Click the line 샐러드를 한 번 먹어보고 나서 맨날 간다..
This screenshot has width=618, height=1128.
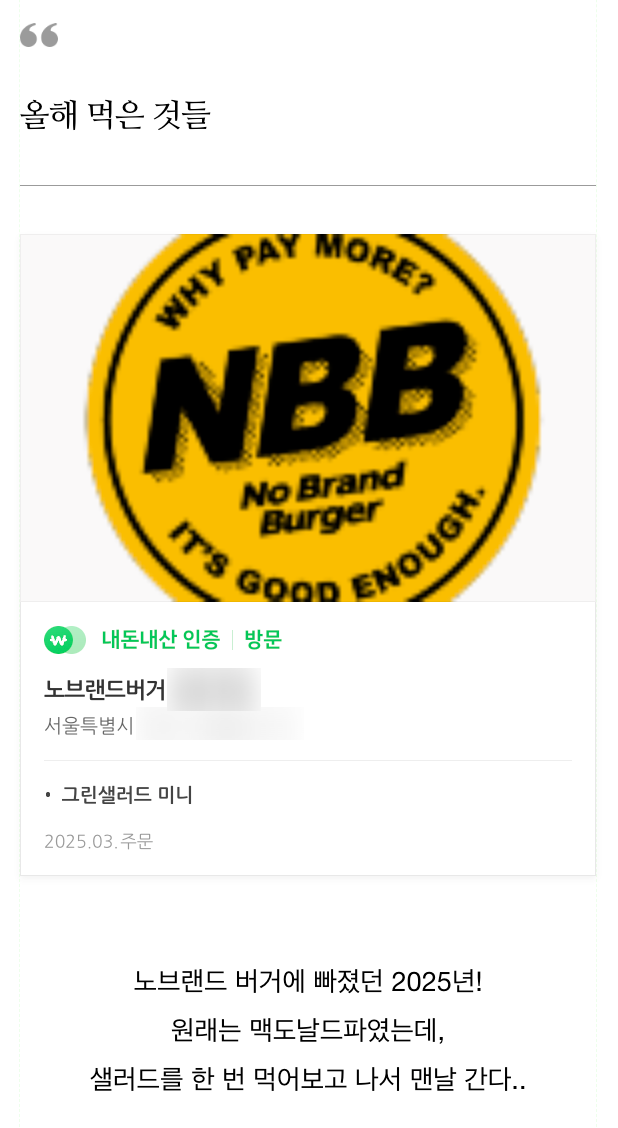click(x=308, y=1079)
